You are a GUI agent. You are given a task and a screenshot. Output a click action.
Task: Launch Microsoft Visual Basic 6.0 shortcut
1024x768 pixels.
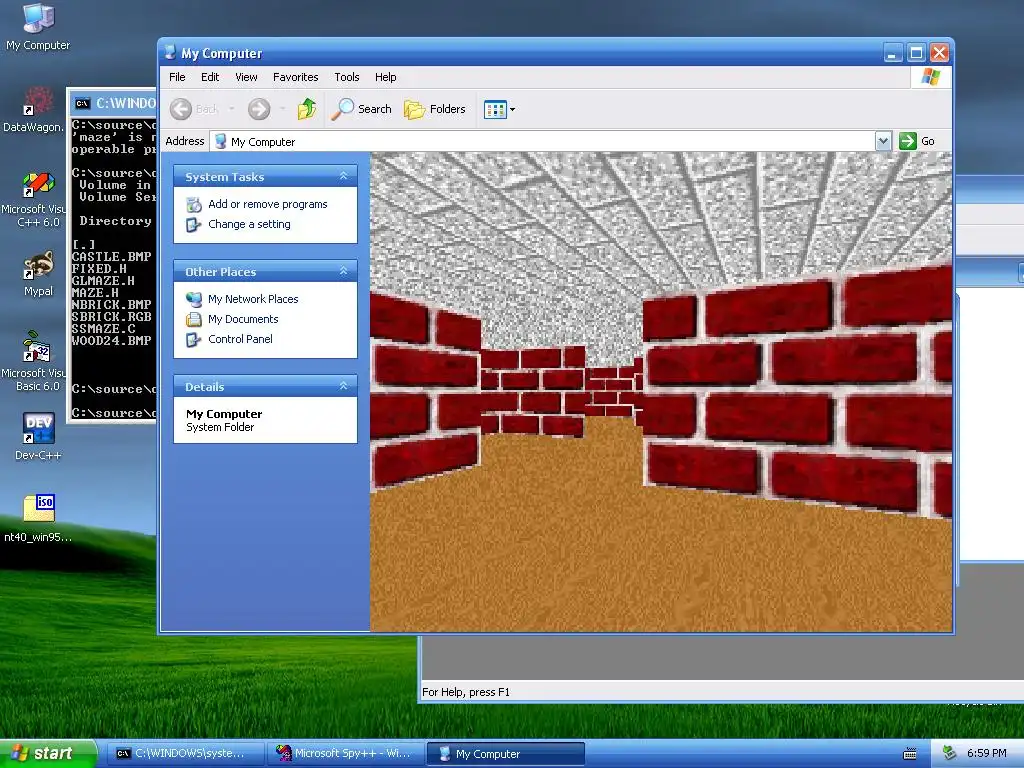pyautogui.click(x=34, y=362)
